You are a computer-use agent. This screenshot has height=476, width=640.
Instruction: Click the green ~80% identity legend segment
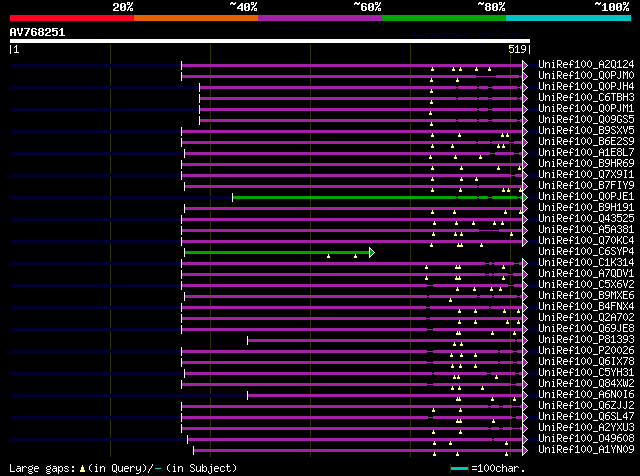tap(444, 18)
